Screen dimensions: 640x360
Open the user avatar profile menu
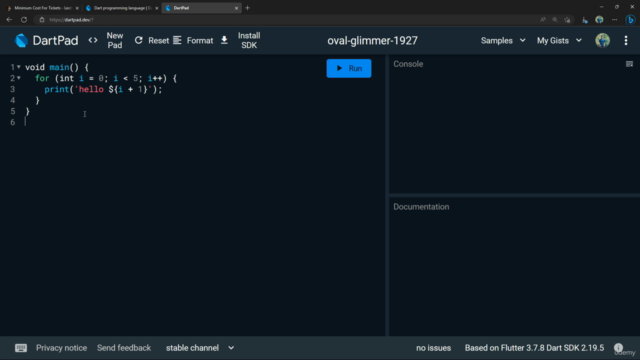(602, 40)
